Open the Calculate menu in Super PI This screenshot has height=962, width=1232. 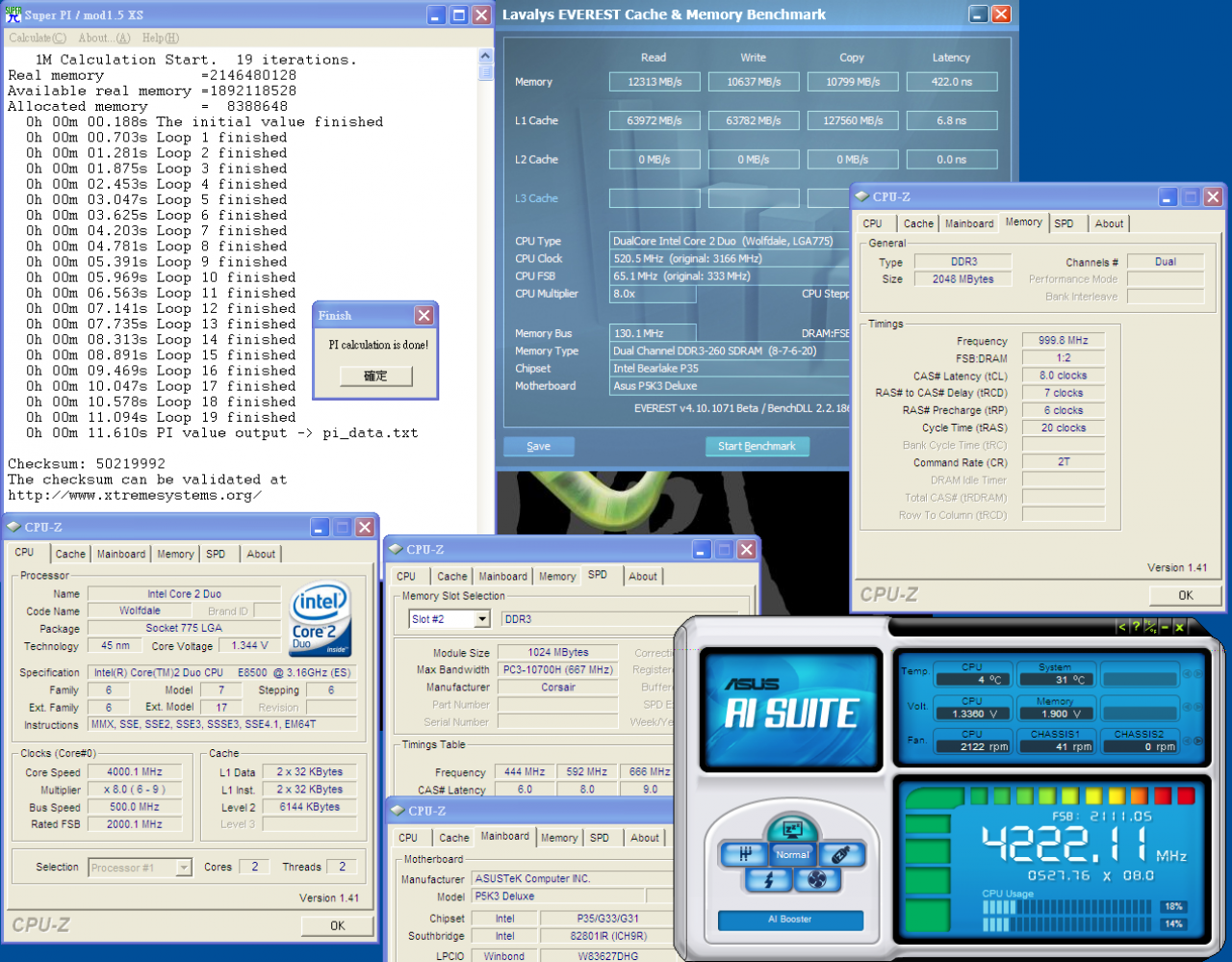pyautogui.click(x=38, y=39)
